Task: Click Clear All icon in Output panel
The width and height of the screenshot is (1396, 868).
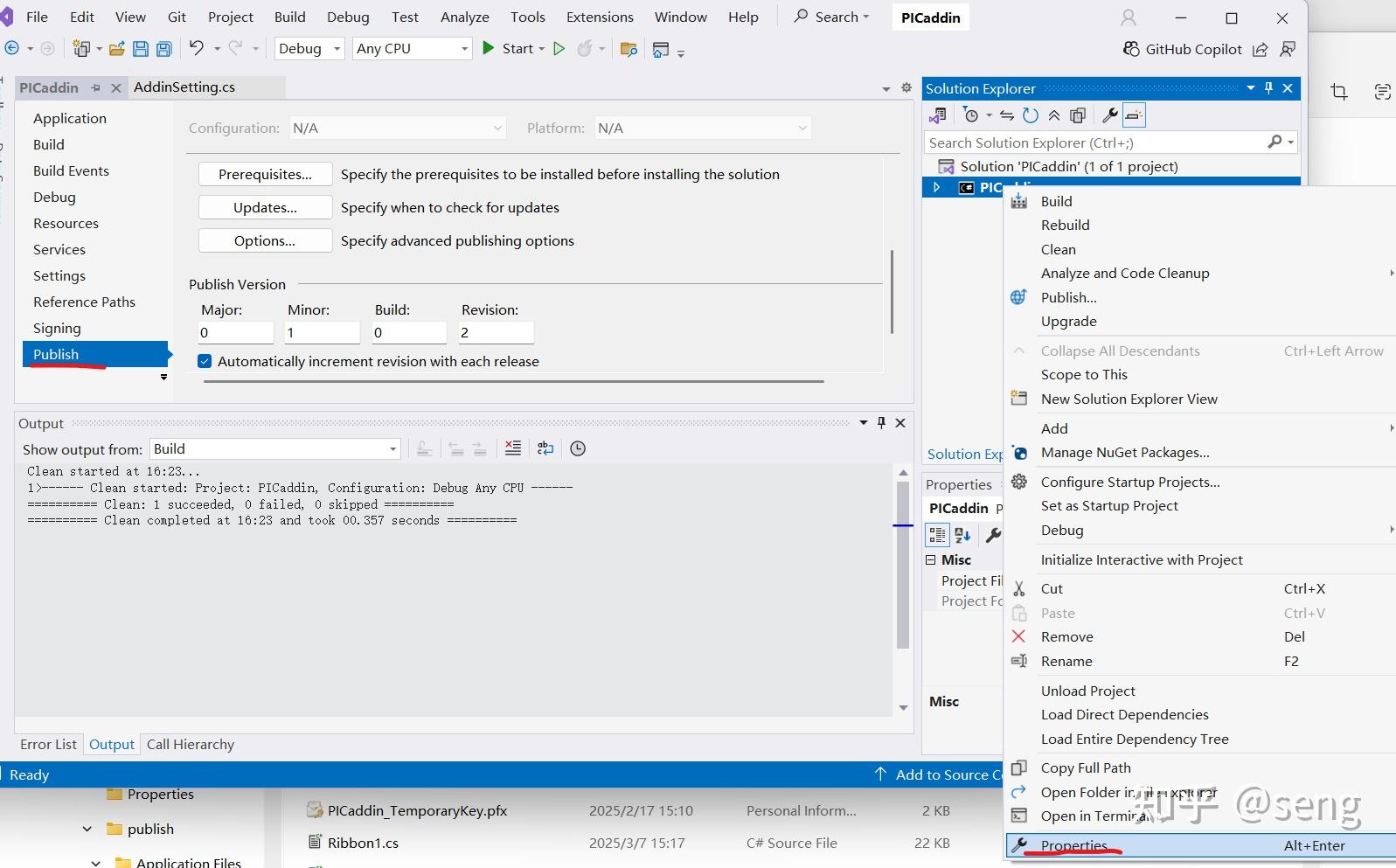Action: tap(513, 448)
